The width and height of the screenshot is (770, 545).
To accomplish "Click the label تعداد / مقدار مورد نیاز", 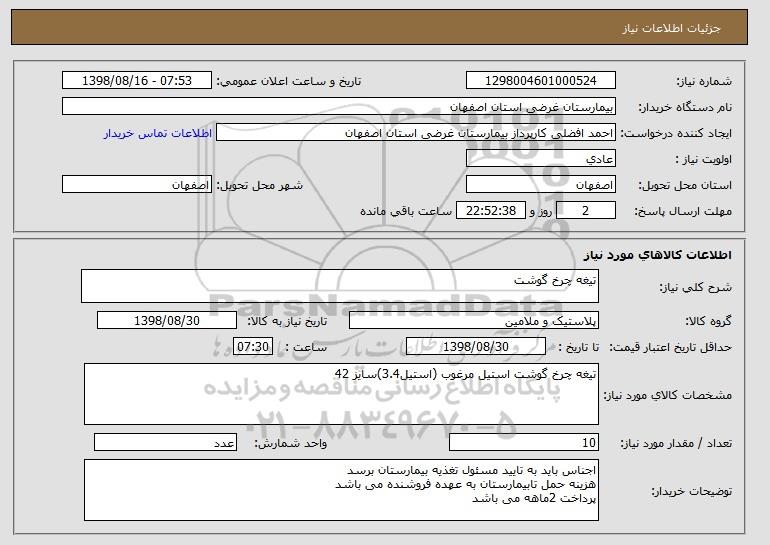I will (676, 443).
